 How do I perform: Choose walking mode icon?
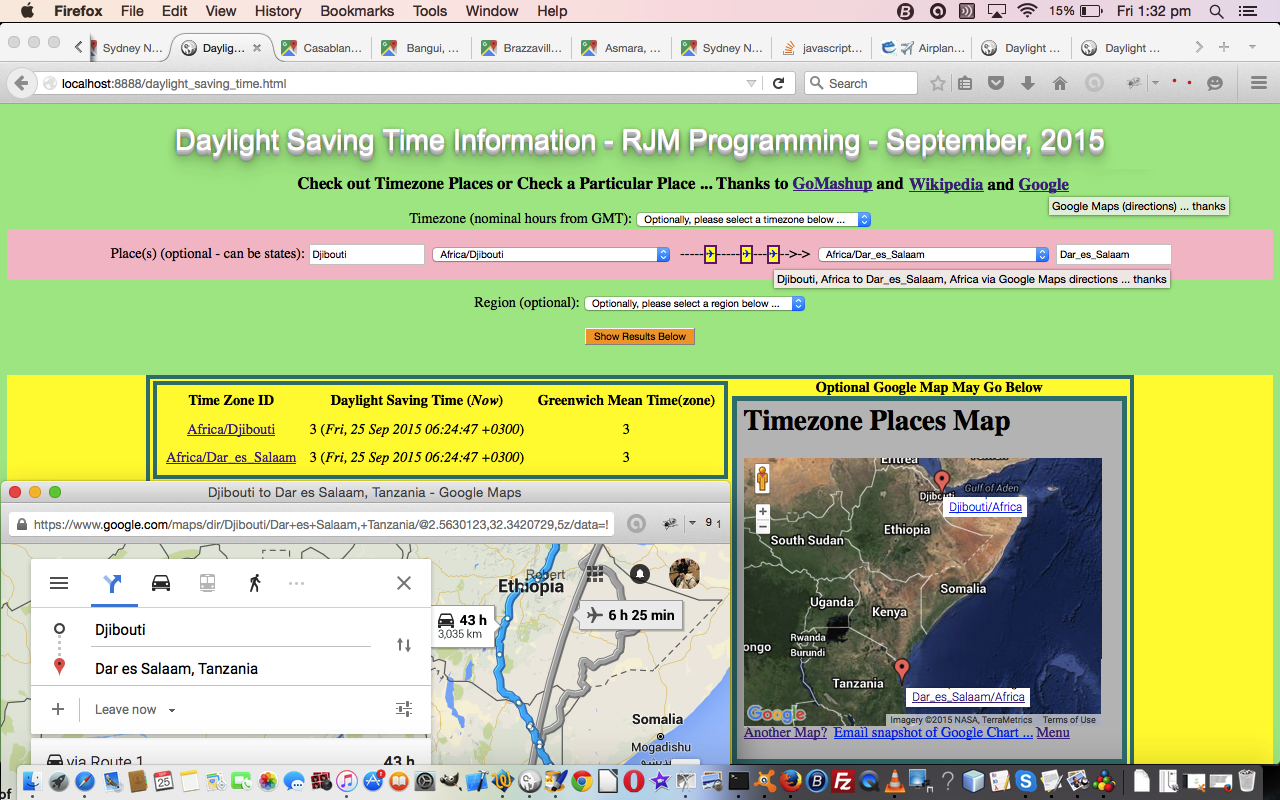(x=255, y=583)
